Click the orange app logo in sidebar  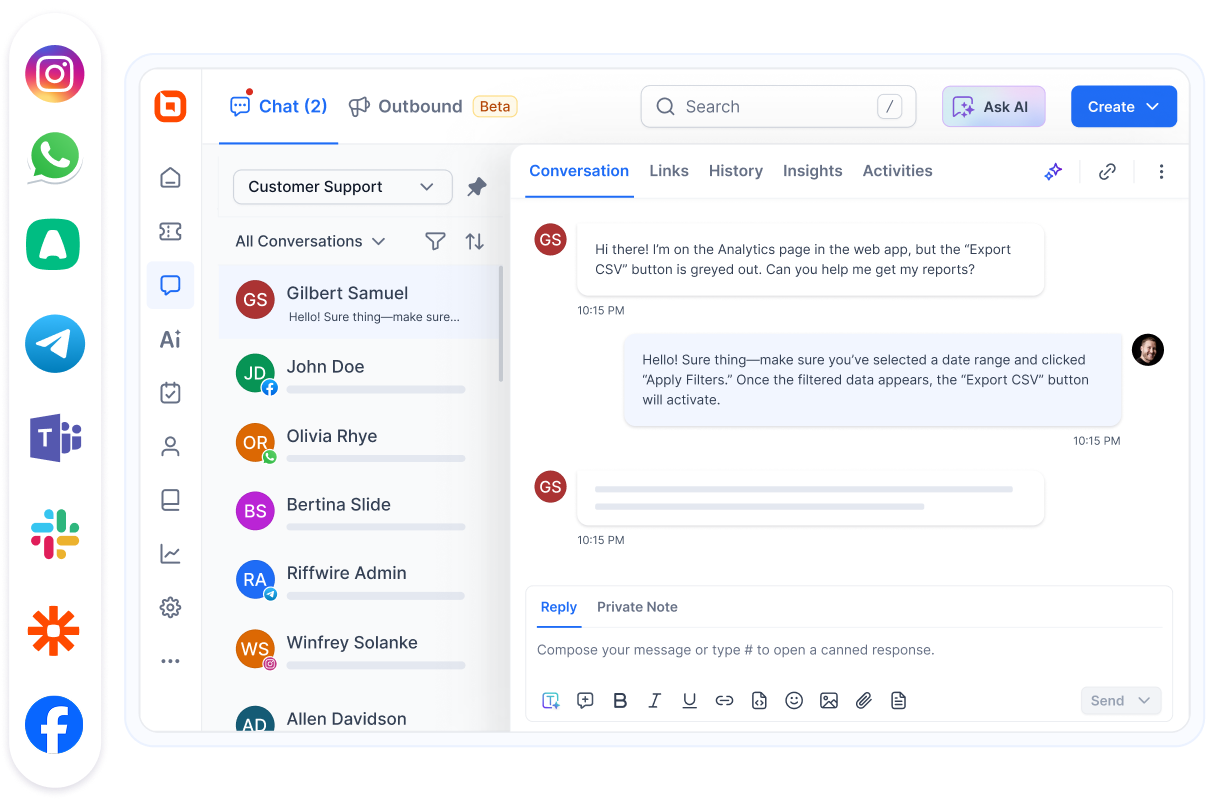170,106
